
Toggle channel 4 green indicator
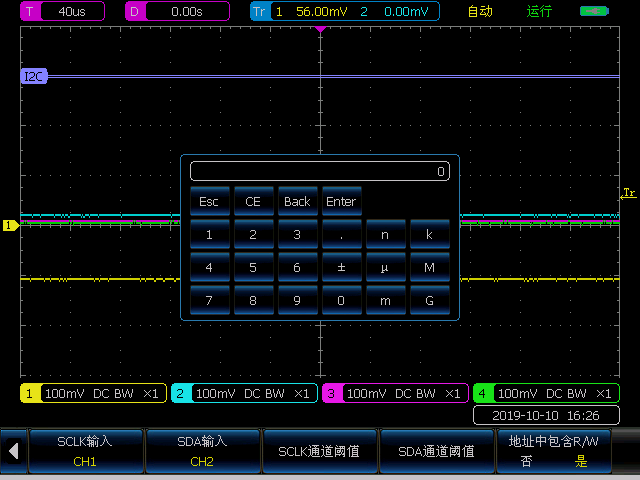(x=546, y=394)
